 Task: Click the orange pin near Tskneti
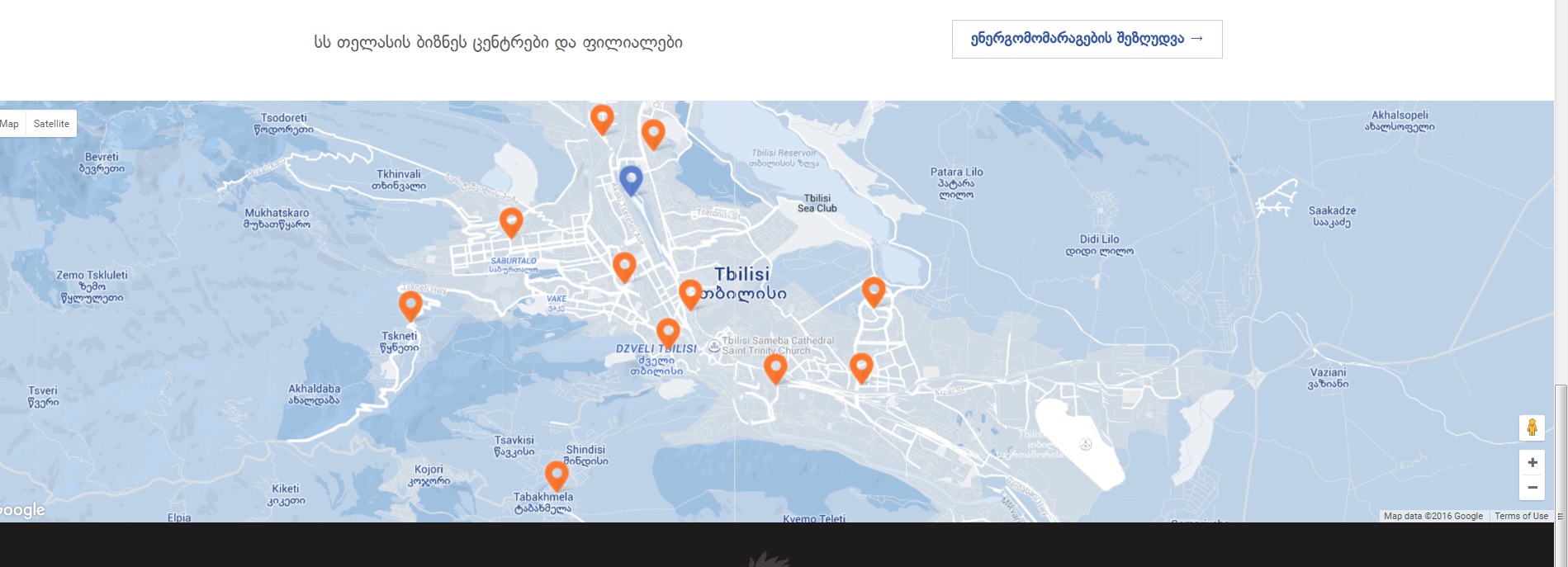click(410, 305)
